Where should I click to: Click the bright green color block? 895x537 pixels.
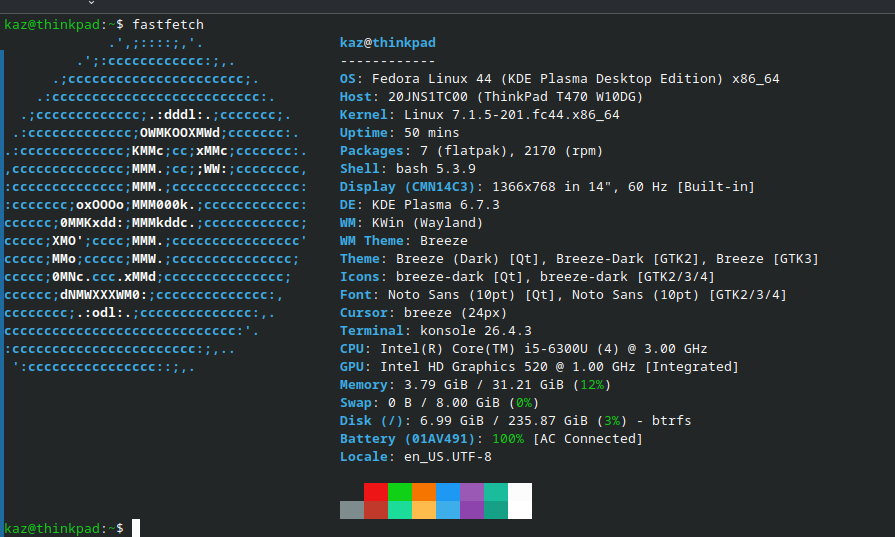(x=400, y=492)
